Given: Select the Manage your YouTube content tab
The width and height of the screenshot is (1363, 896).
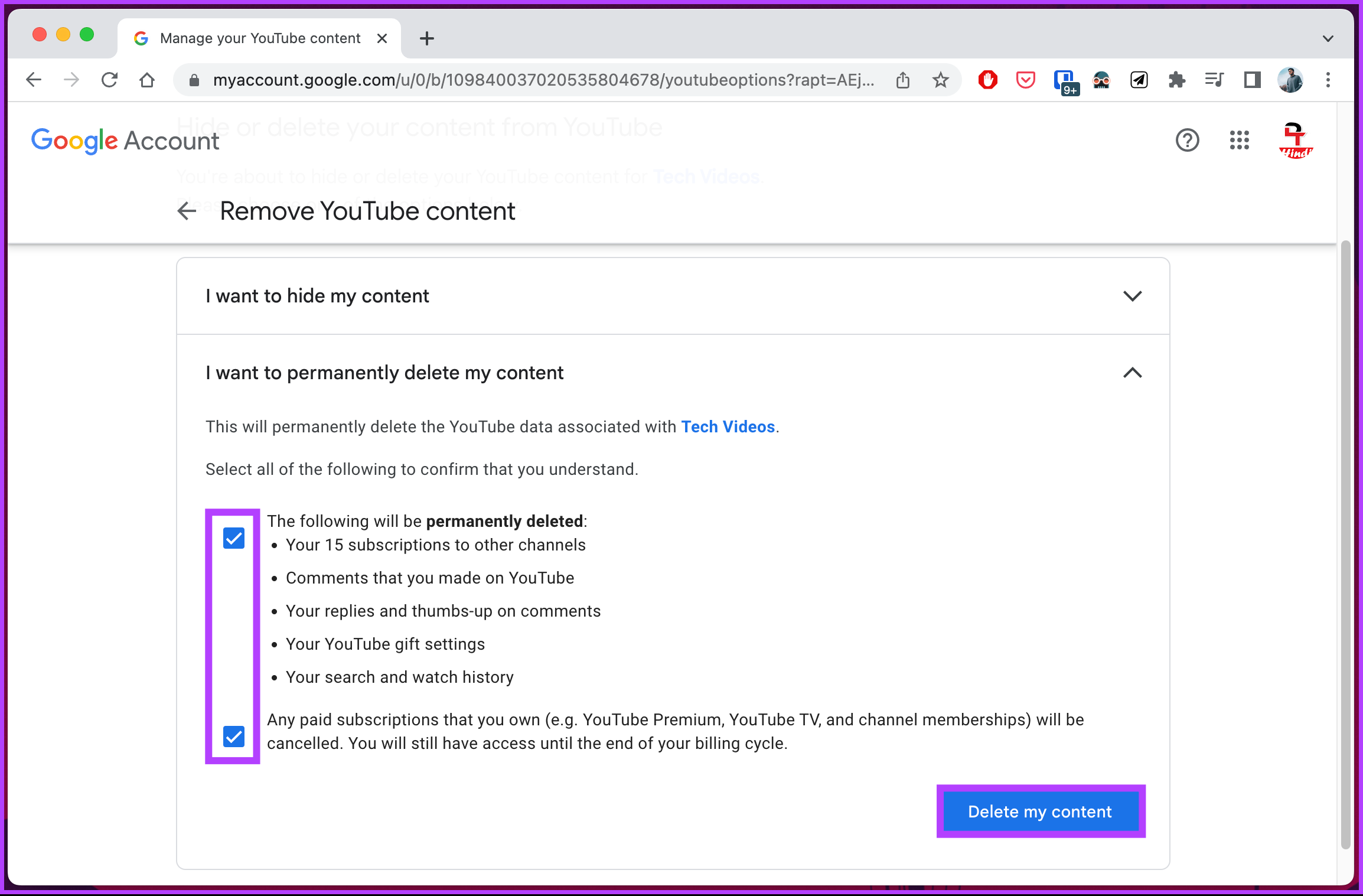Looking at the screenshot, I should (259, 38).
